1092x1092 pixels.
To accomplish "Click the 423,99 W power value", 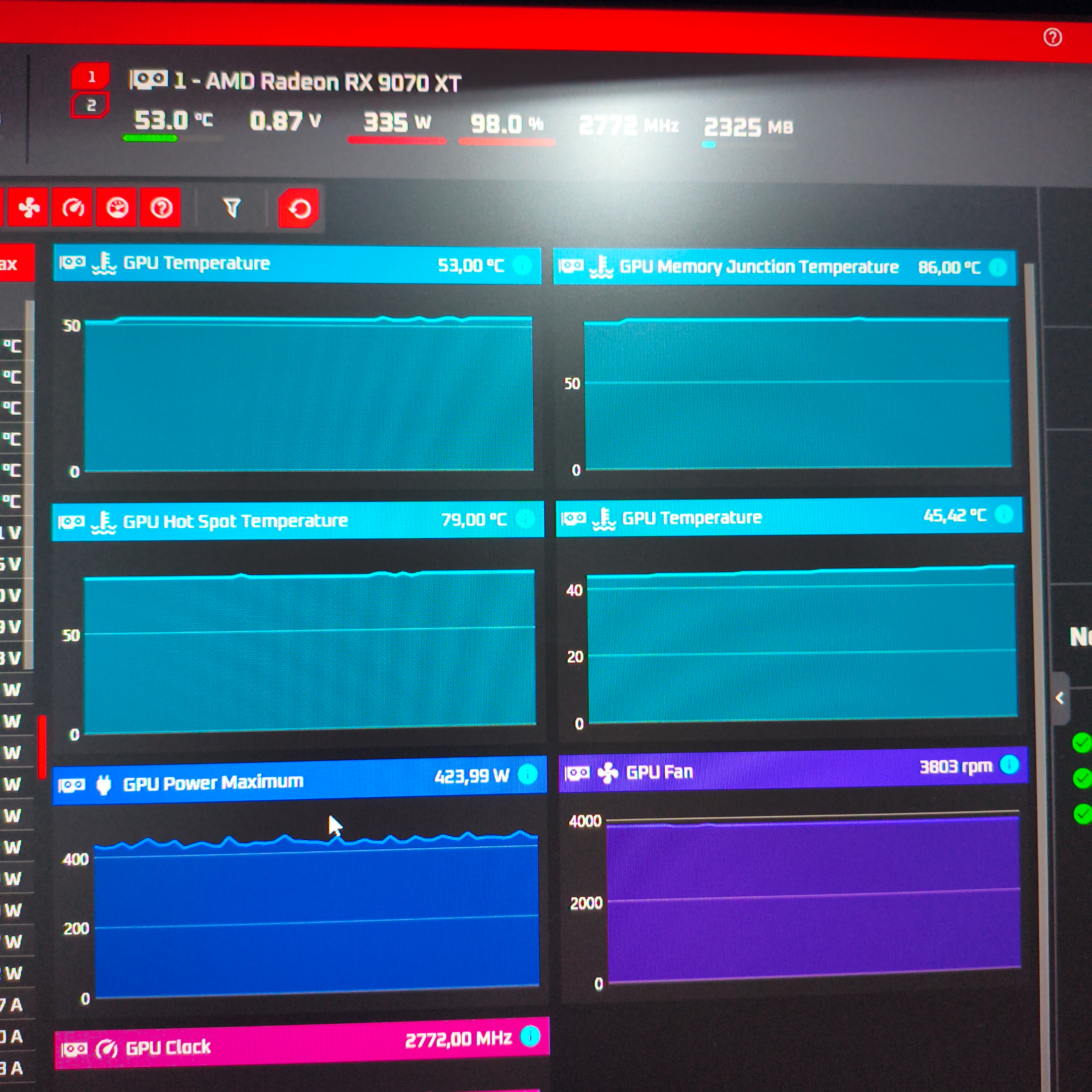I will (x=472, y=776).
